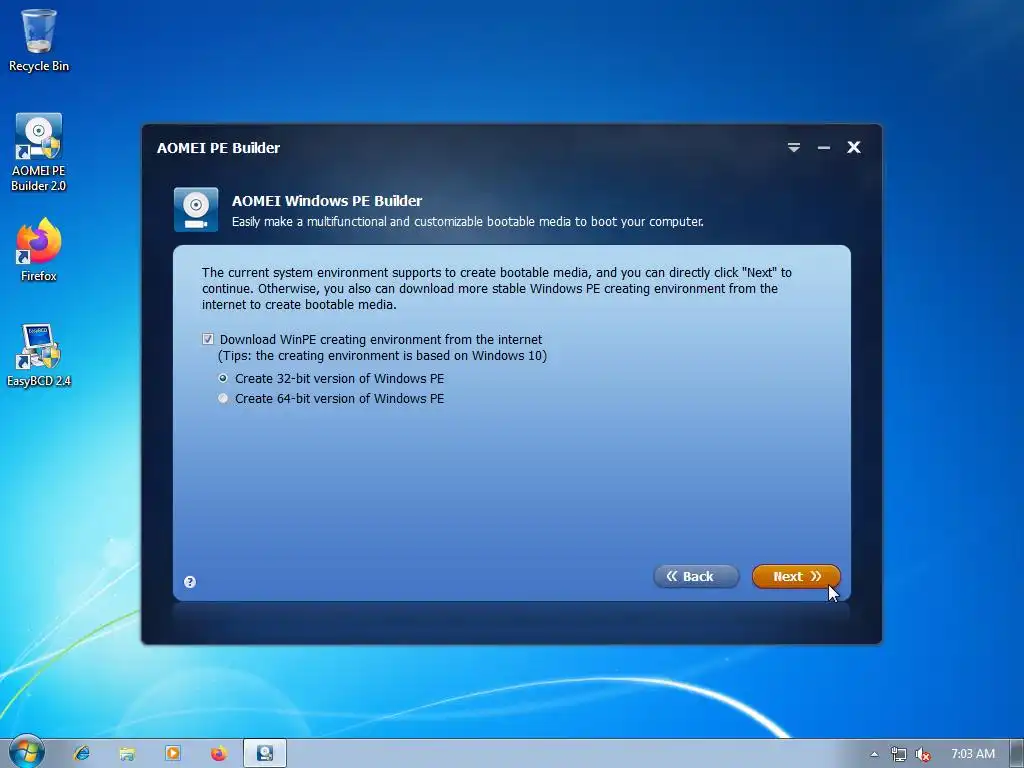Open Windows Media Player from taskbar
The height and width of the screenshot is (768, 1024).
click(173, 754)
